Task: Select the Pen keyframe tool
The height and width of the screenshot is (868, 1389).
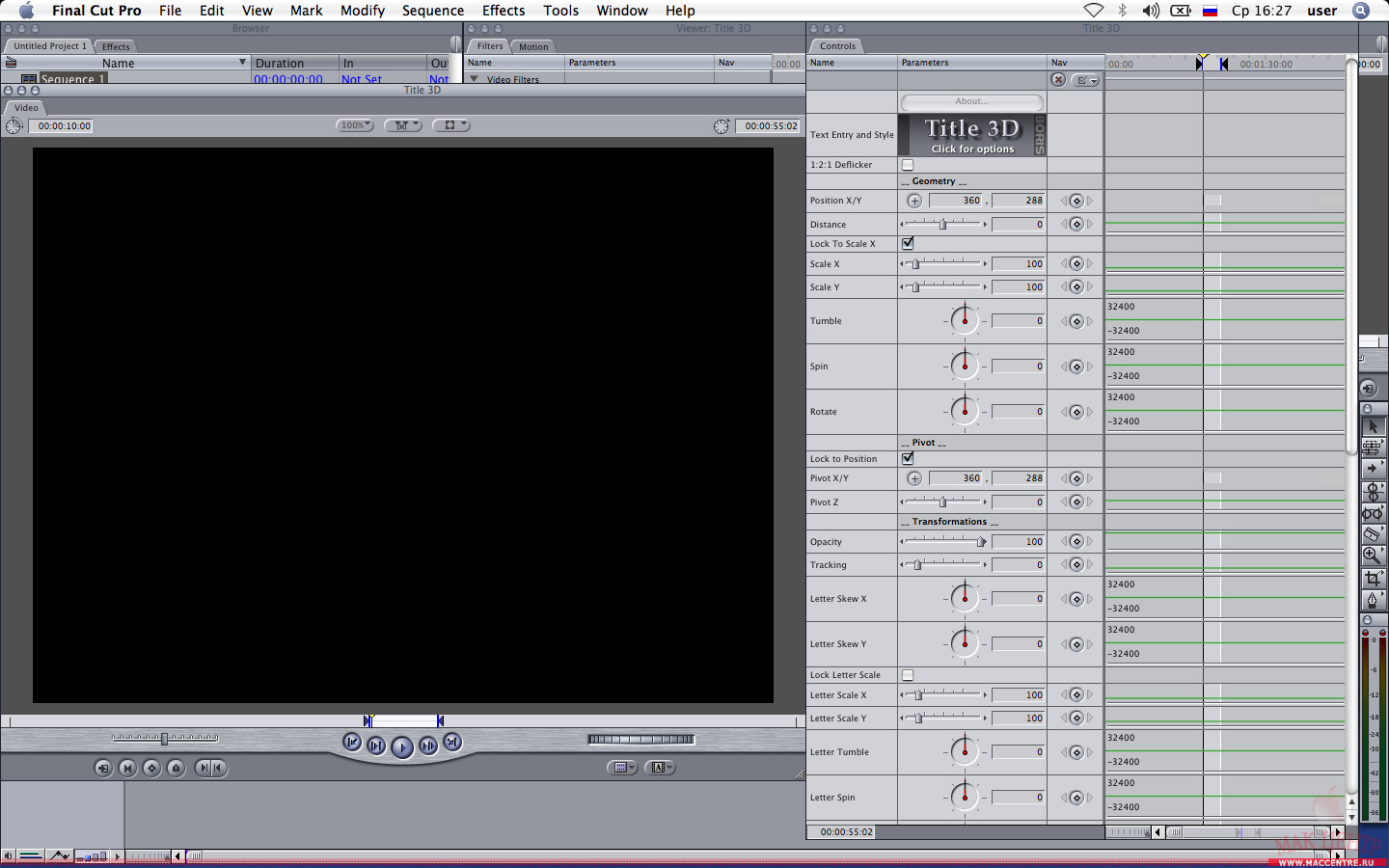Action: coord(1373,599)
